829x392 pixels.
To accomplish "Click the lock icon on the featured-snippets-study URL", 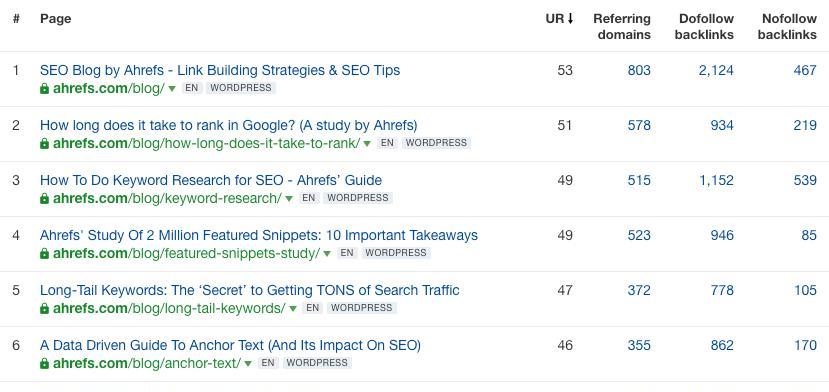I will (x=44, y=253).
